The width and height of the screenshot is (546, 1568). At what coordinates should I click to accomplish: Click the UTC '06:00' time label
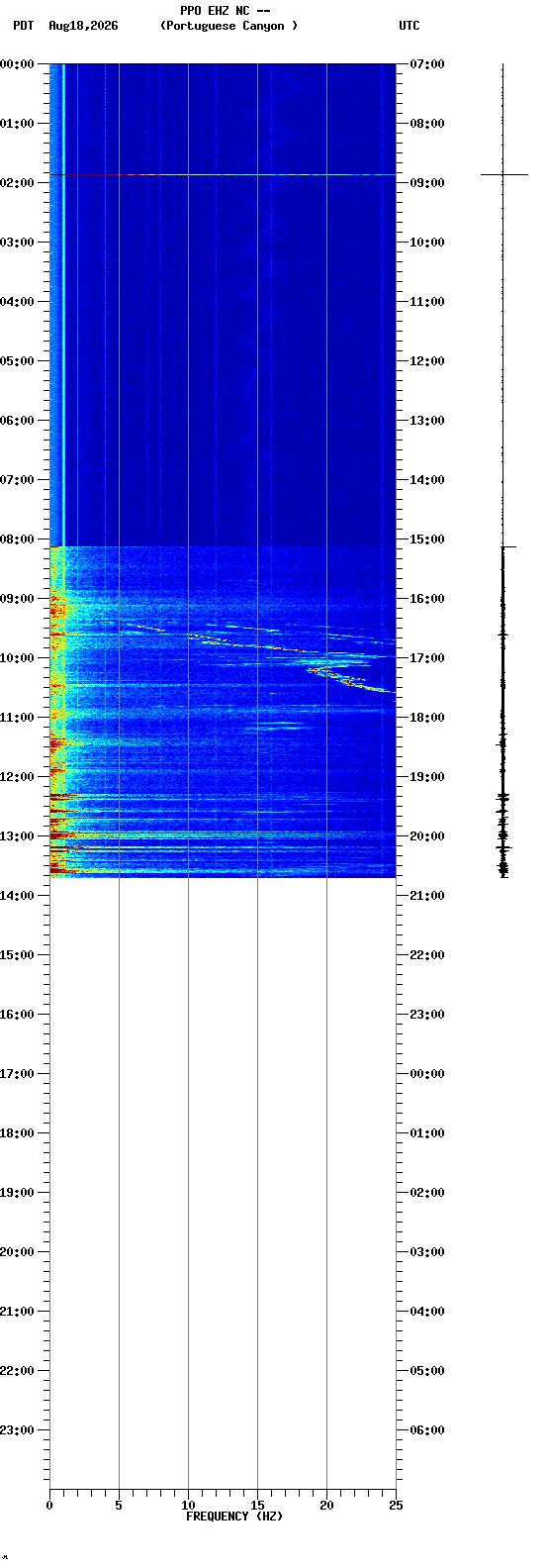426,1430
